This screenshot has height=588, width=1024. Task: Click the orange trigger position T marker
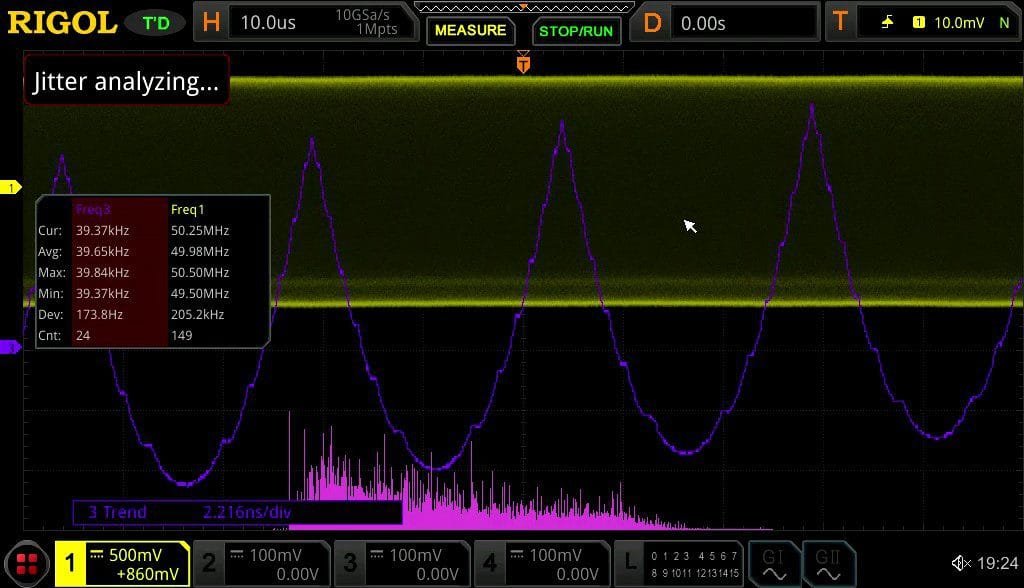(523, 63)
